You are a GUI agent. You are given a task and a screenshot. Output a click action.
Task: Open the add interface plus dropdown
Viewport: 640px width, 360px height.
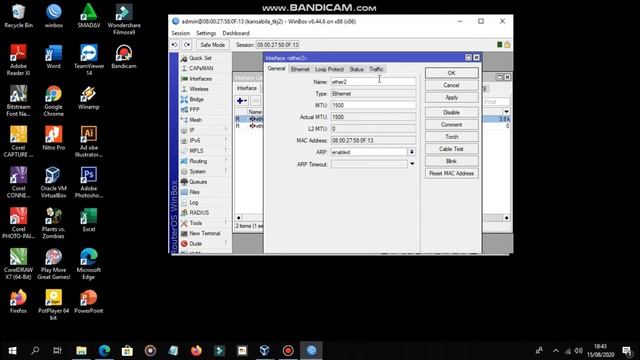(x=242, y=100)
